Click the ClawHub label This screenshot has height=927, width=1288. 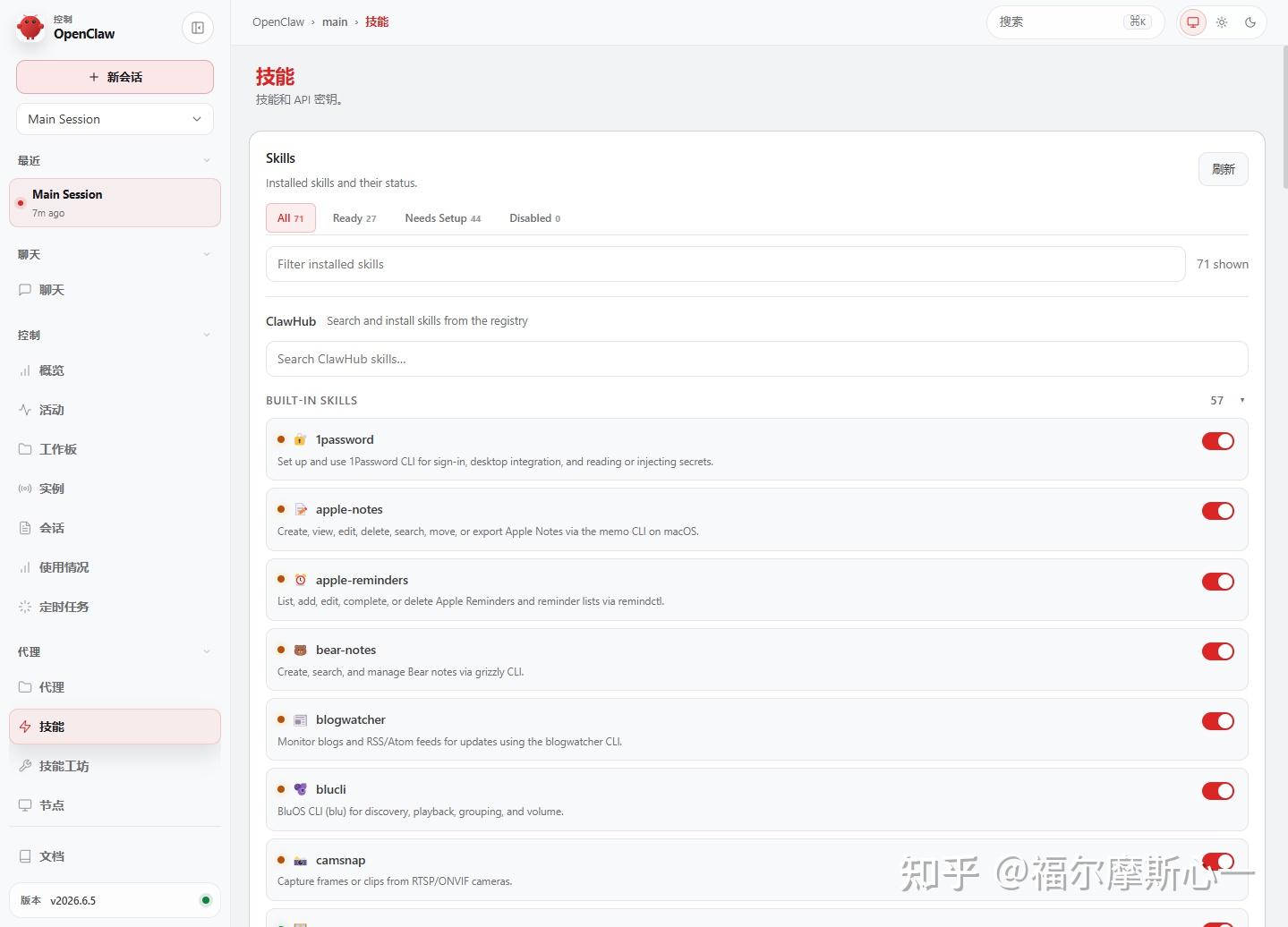[291, 321]
